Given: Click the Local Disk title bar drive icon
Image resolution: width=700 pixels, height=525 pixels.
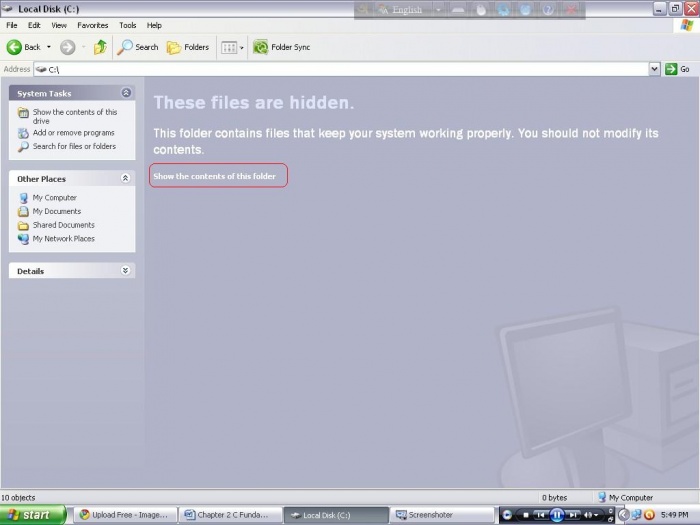Looking at the screenshot, I should [7, 8].
